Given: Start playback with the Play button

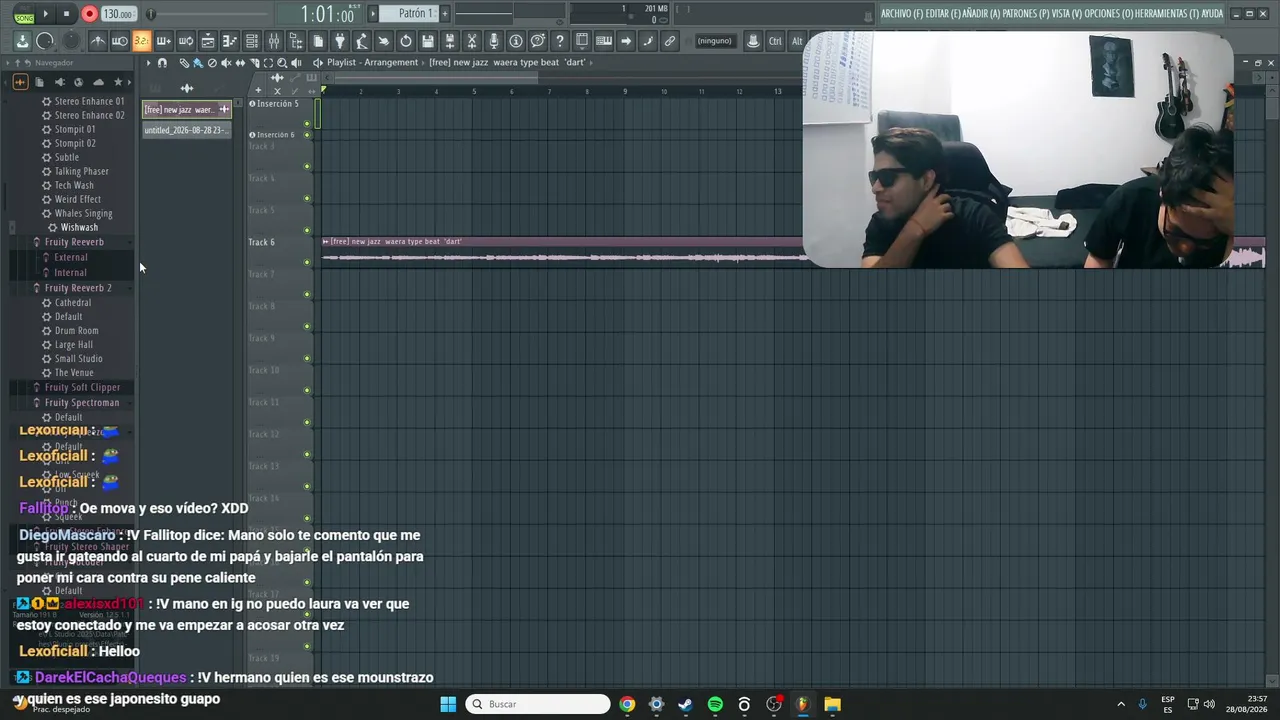Looking at the screenshot, I should pyautogui.click(x=45, y=14).
